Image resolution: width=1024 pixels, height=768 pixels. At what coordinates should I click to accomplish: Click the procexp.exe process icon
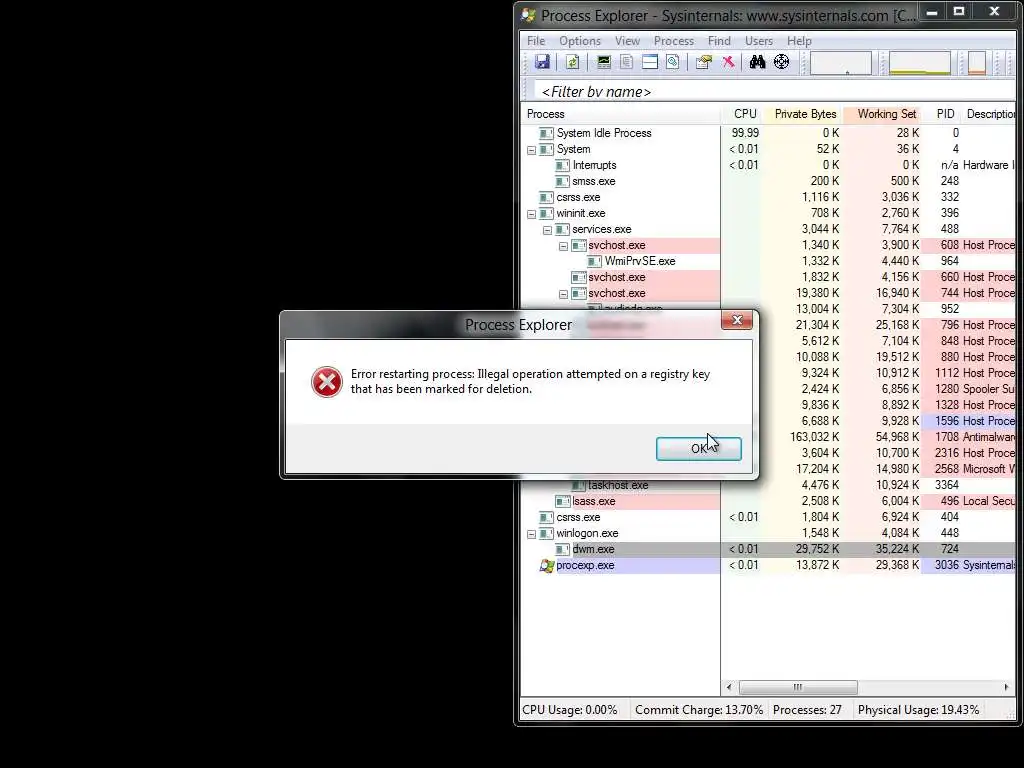(547, 566)
